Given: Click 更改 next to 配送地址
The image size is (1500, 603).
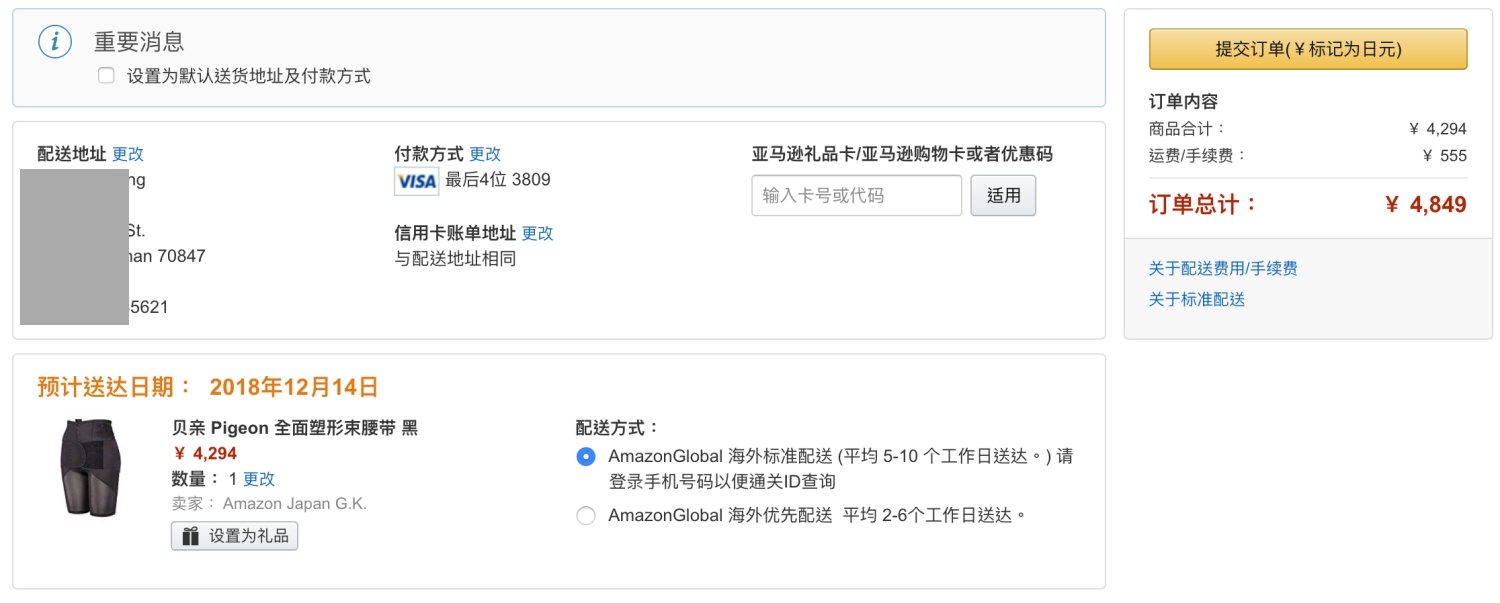Looking at the screenshot, I should click(x=128, y=154).
